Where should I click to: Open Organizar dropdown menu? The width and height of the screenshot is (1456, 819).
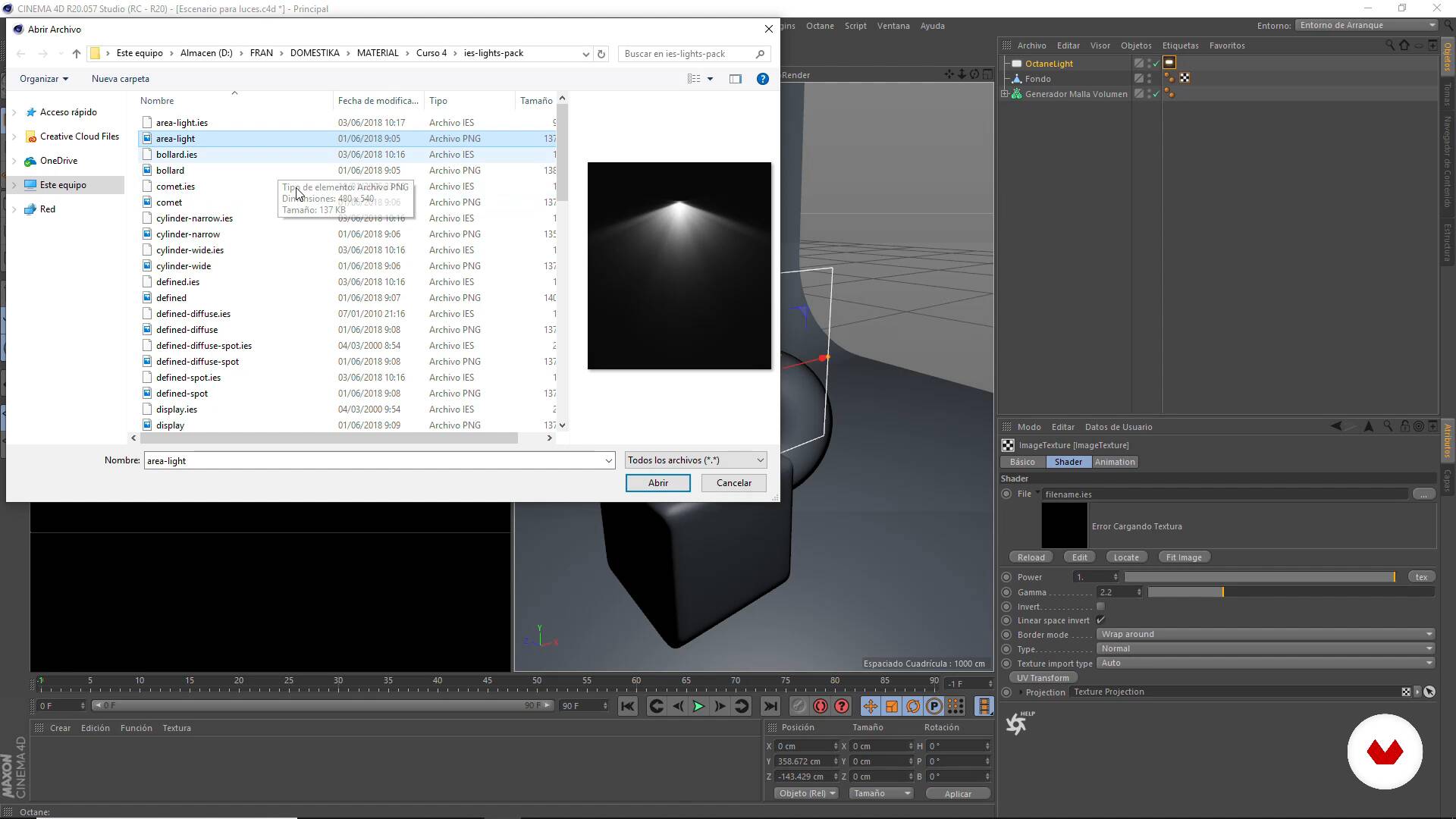(44, 79)
